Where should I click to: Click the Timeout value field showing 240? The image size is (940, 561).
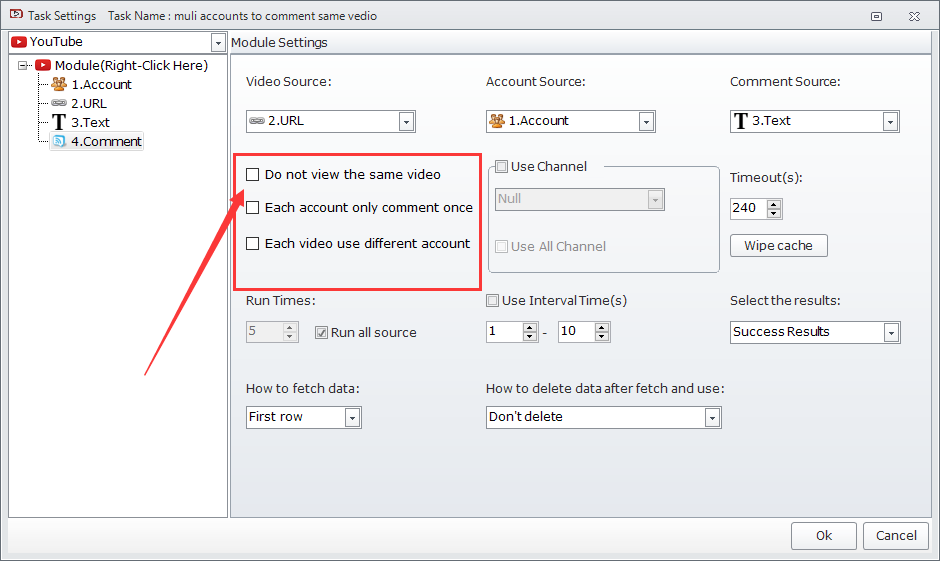(747, 209)
